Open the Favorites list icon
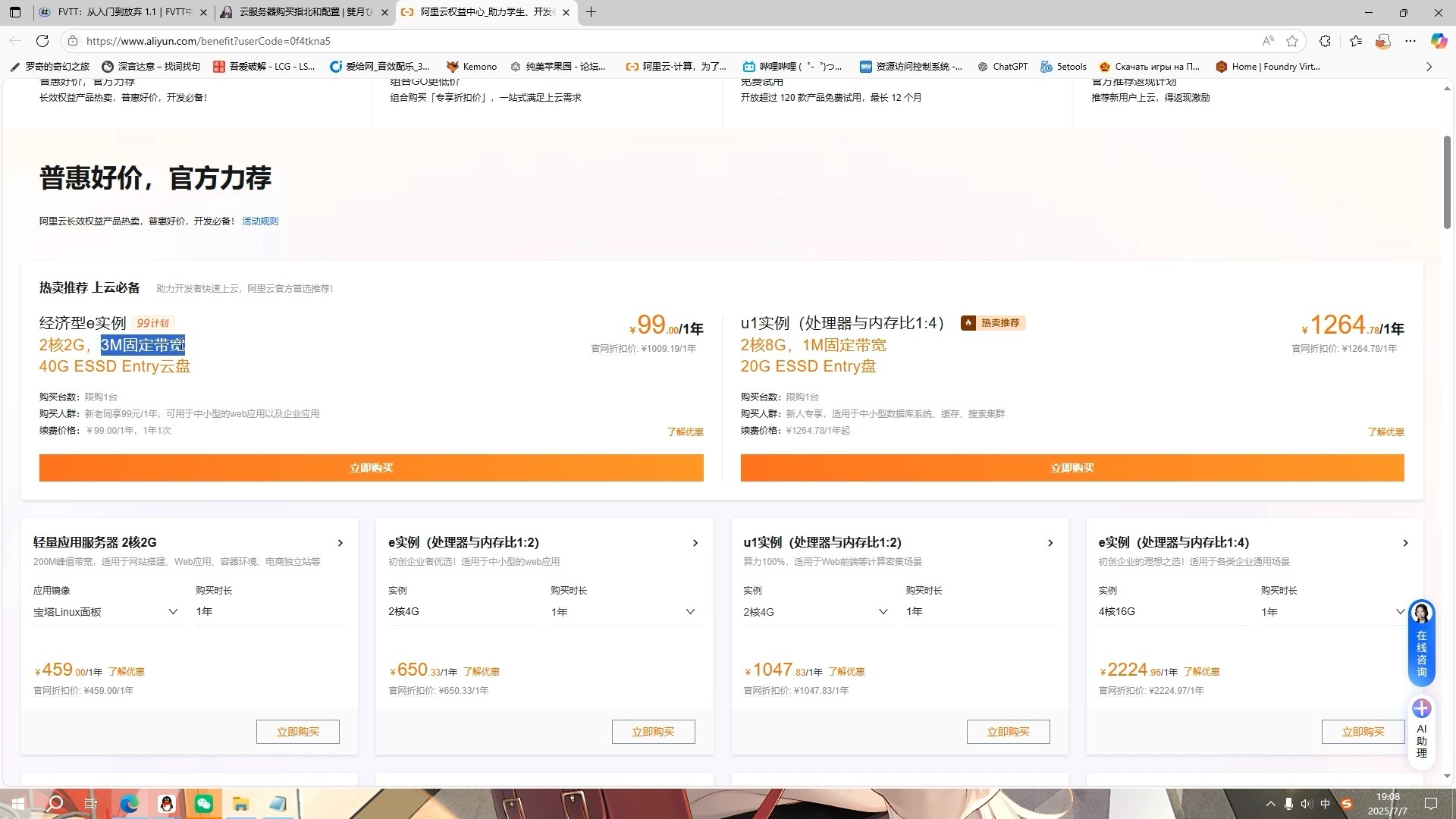This screenshot has height=819, width=1456. (x=1356, y=41)
